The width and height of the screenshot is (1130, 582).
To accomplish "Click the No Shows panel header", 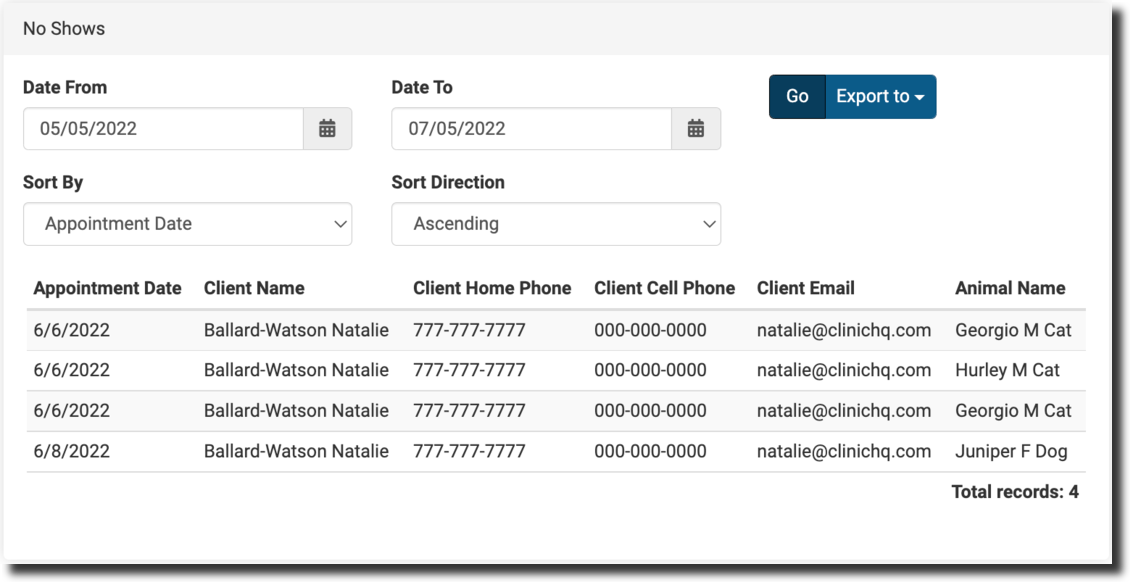I will click(64, 29).
